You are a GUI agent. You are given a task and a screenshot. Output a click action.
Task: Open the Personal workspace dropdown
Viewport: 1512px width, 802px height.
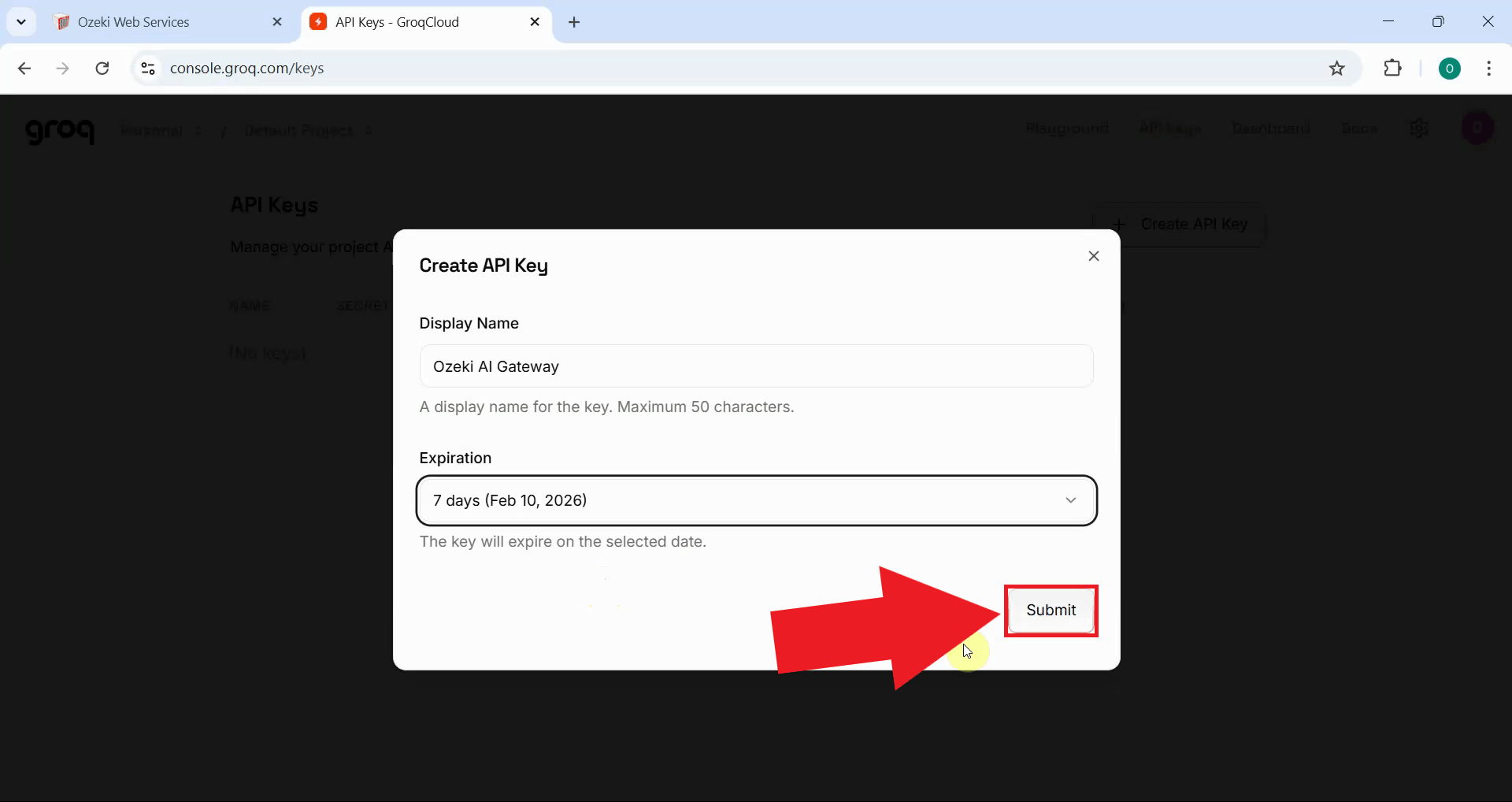pyautogui.click(x=161, y=131)
